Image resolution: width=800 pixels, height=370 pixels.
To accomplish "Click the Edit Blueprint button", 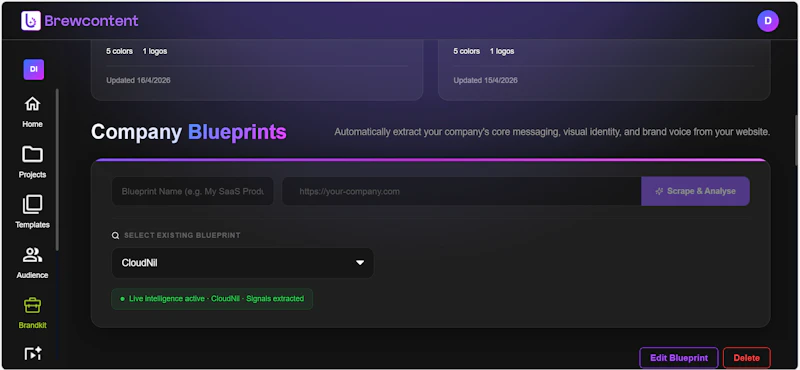I will (679, 358).
